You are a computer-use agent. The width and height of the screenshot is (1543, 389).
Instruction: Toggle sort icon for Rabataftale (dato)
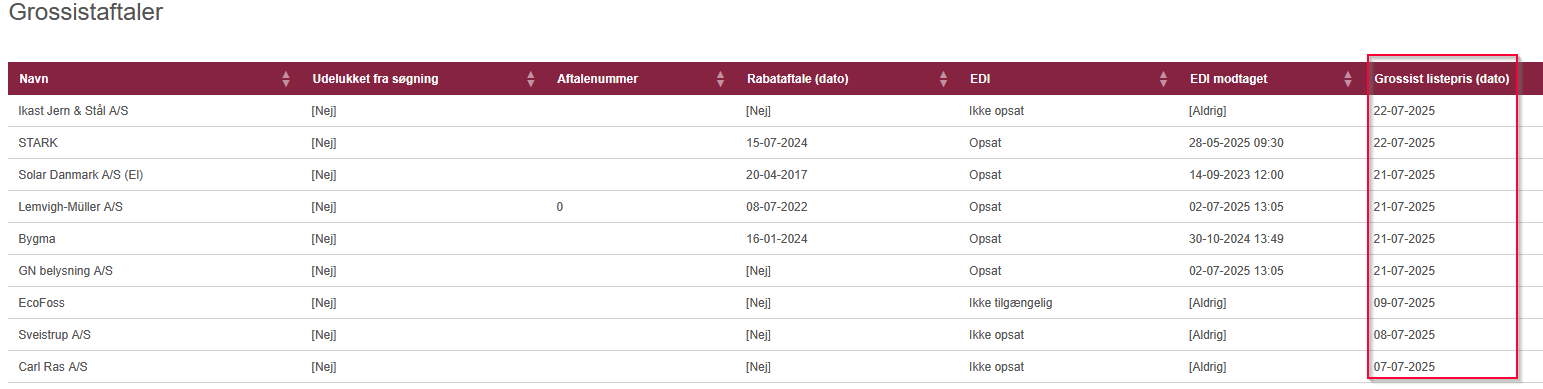click(944, 79)
